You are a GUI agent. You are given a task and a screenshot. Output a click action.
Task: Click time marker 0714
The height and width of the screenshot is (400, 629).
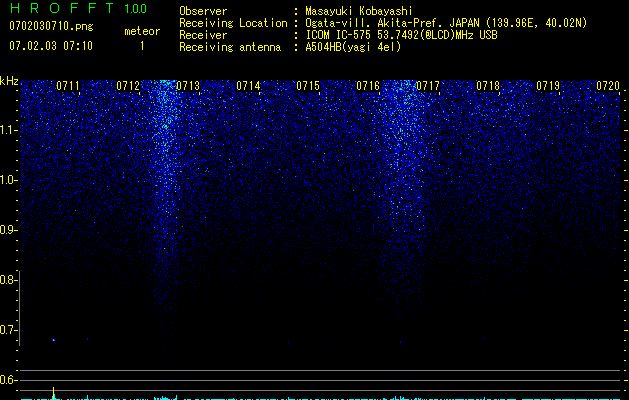(x=248, y=86)
